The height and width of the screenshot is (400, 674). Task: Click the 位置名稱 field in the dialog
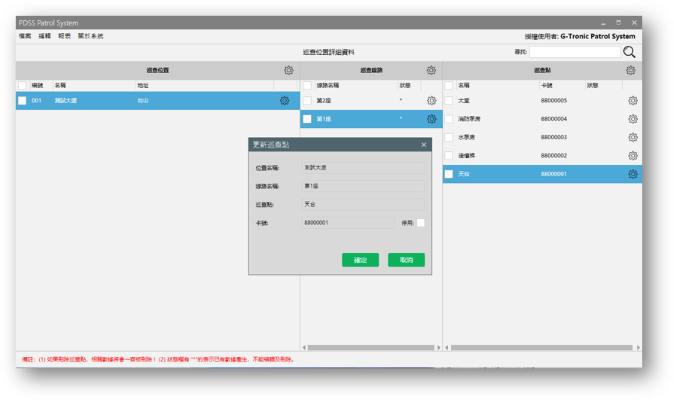[363, 168]
